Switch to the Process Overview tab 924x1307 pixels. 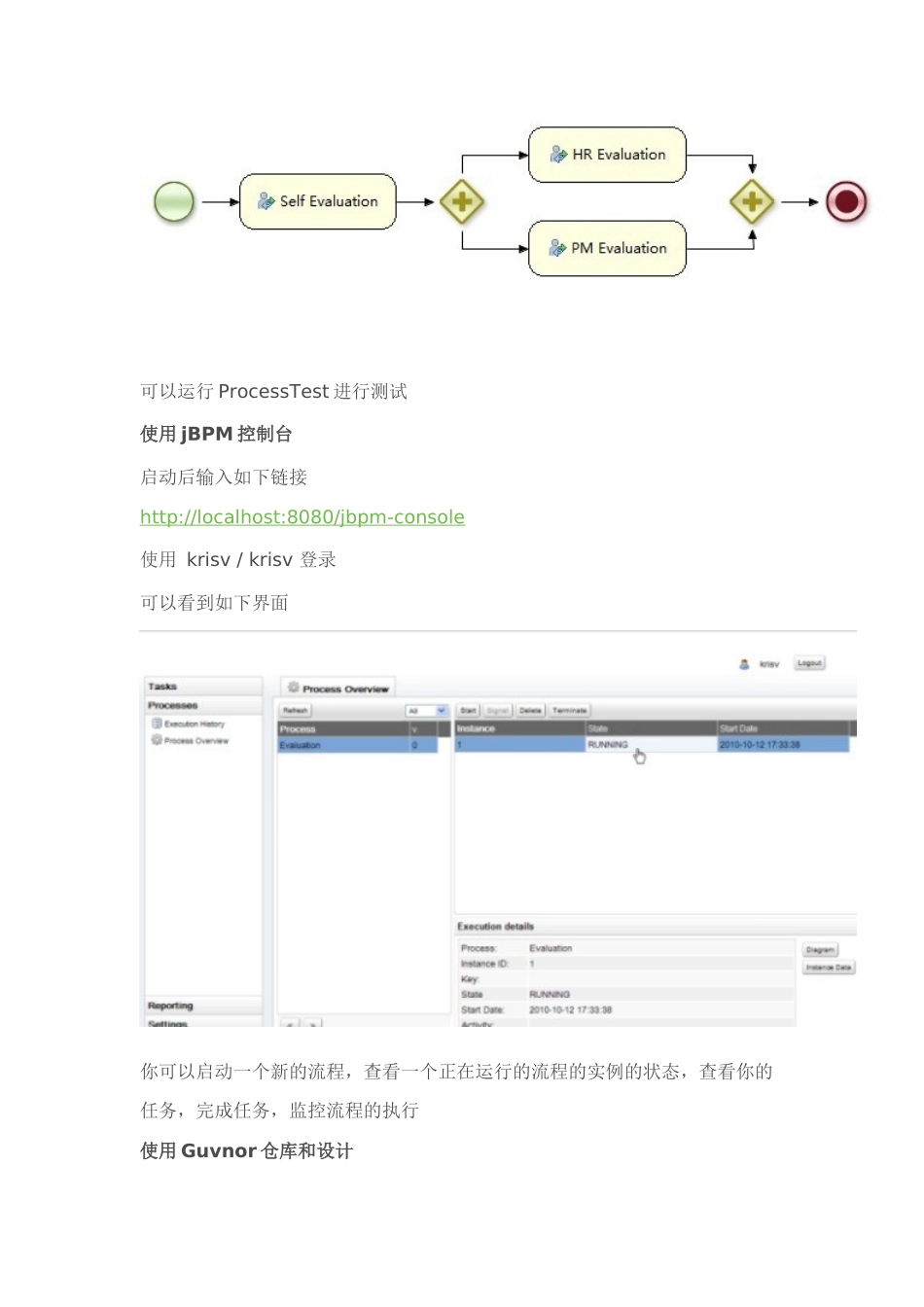338,688
